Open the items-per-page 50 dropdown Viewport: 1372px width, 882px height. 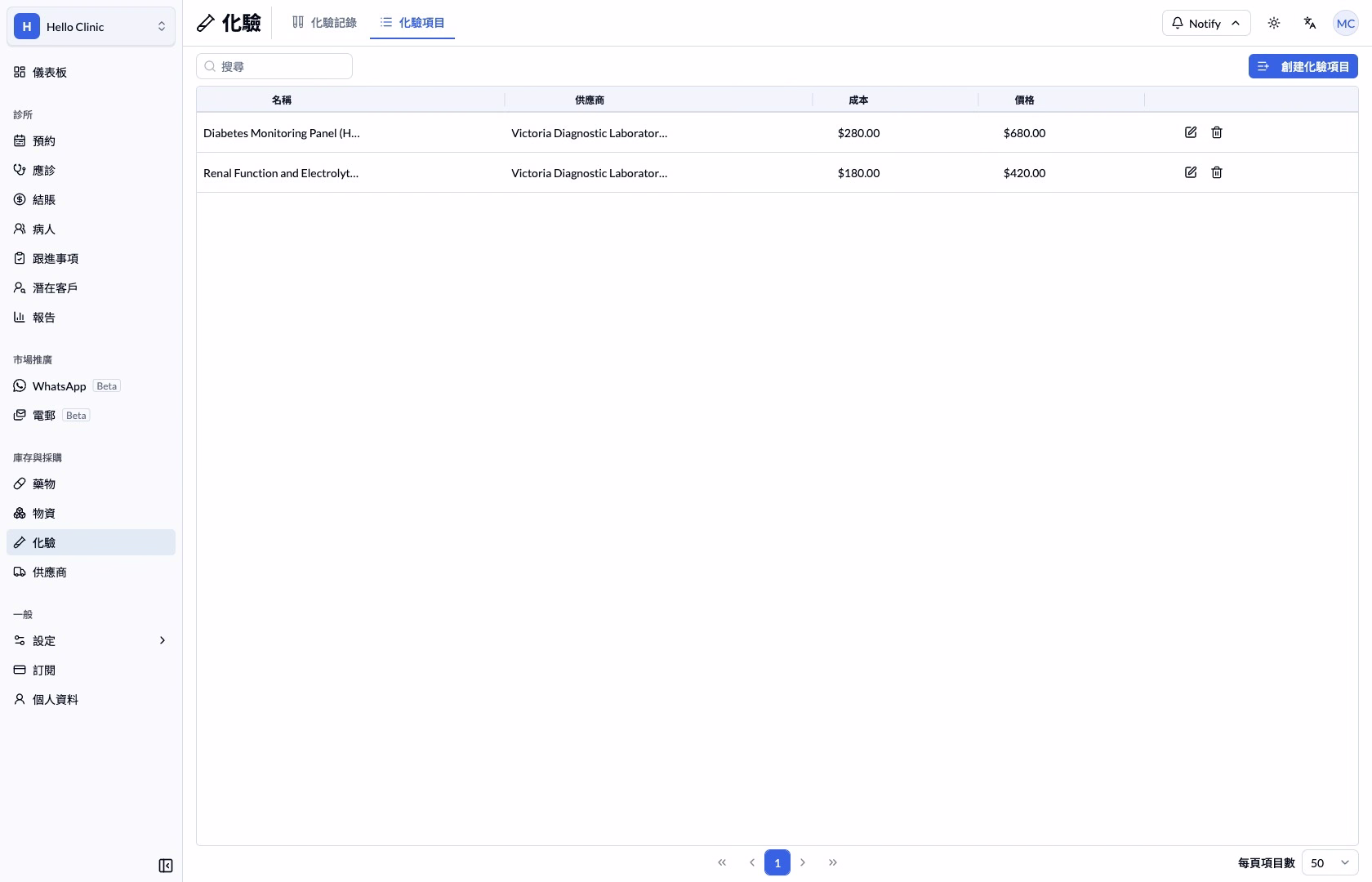[x=1330, y=862]
